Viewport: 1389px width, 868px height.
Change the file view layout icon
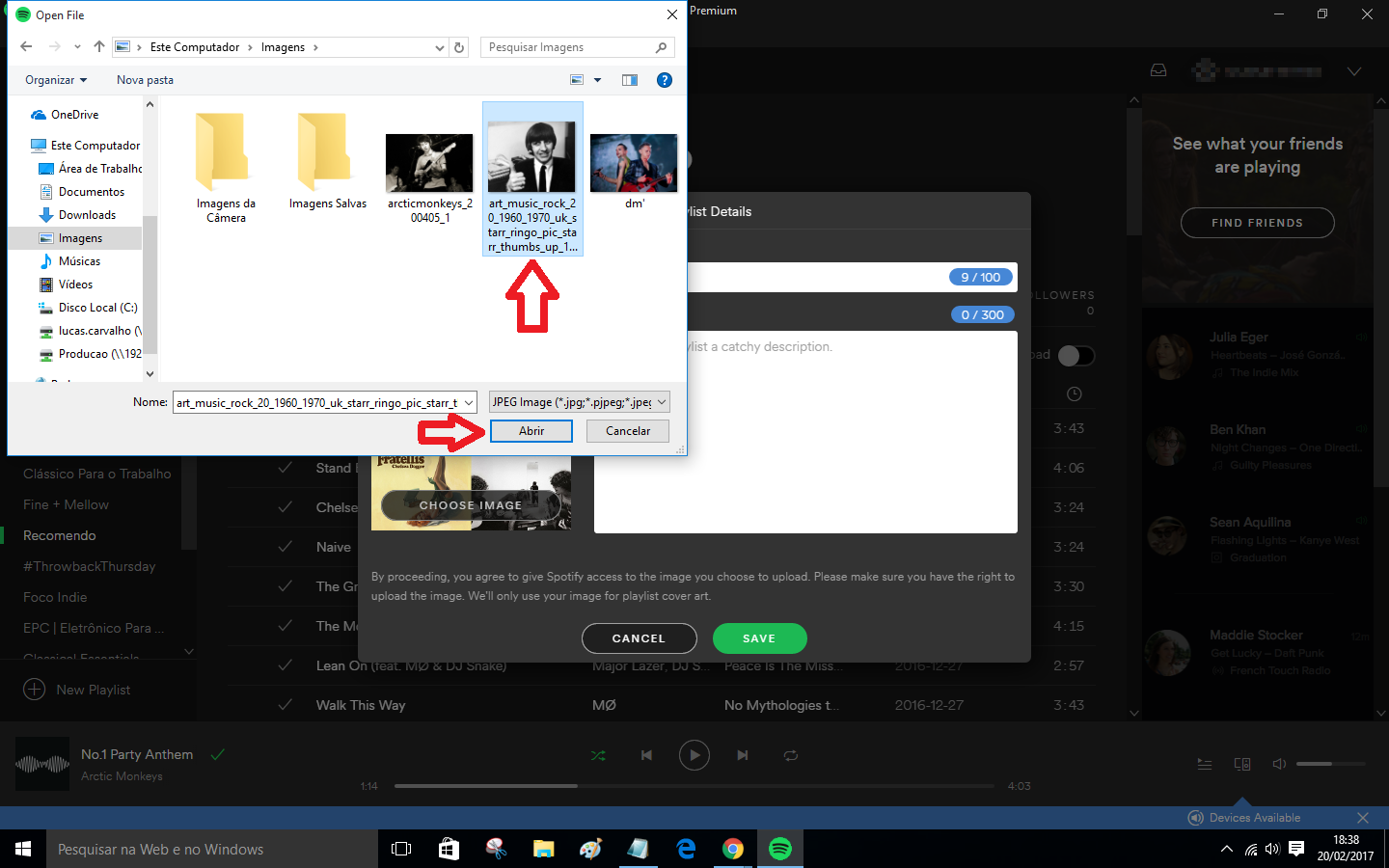(x=577, y=80)
